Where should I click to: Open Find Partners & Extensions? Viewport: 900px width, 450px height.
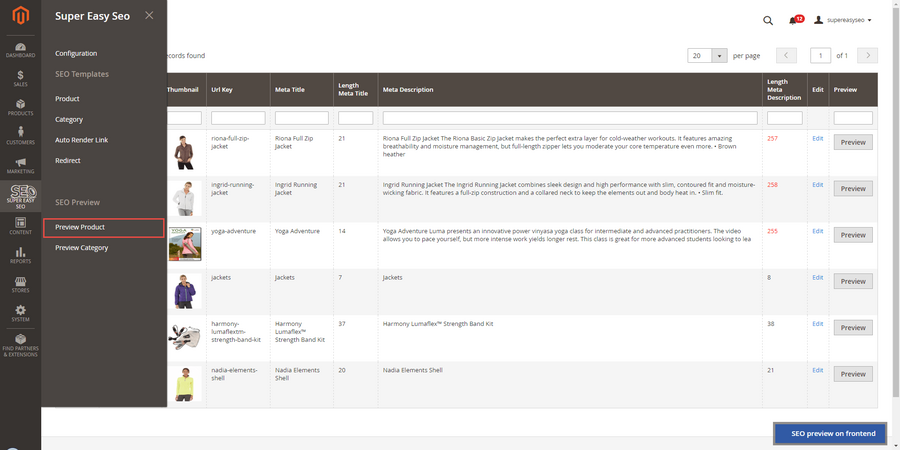pos(21,346)
